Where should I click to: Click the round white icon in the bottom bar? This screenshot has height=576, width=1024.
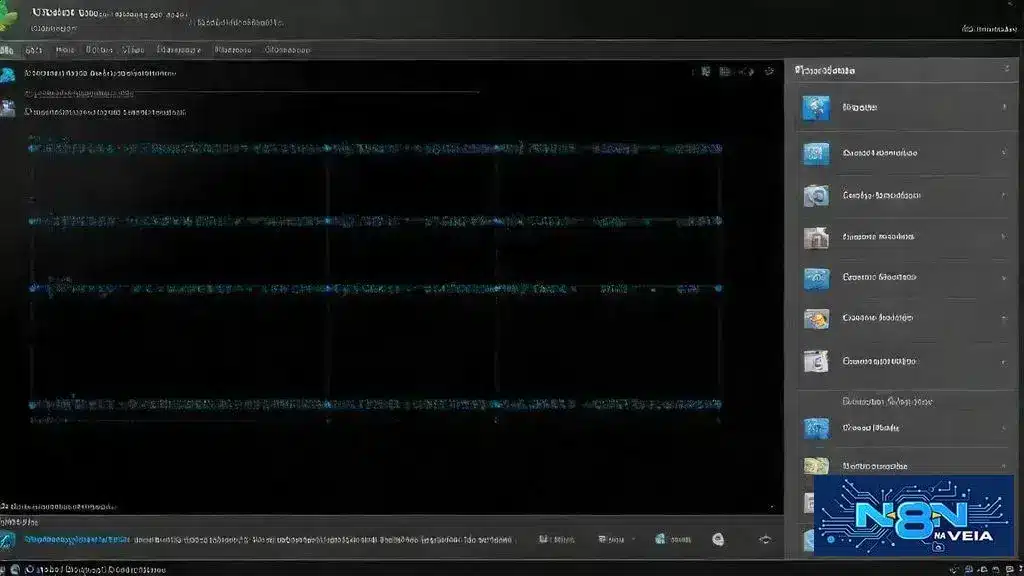click(x=717, y=539)
